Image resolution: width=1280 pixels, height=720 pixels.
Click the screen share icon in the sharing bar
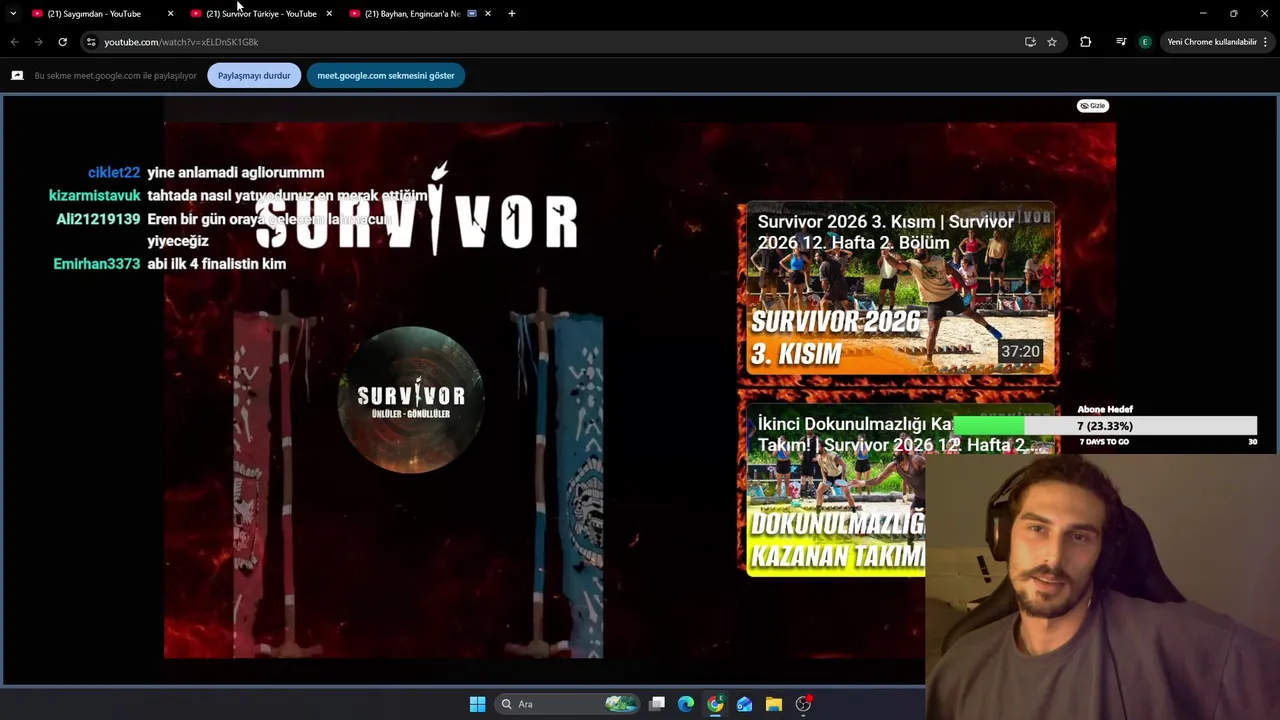tap(17, 75)
